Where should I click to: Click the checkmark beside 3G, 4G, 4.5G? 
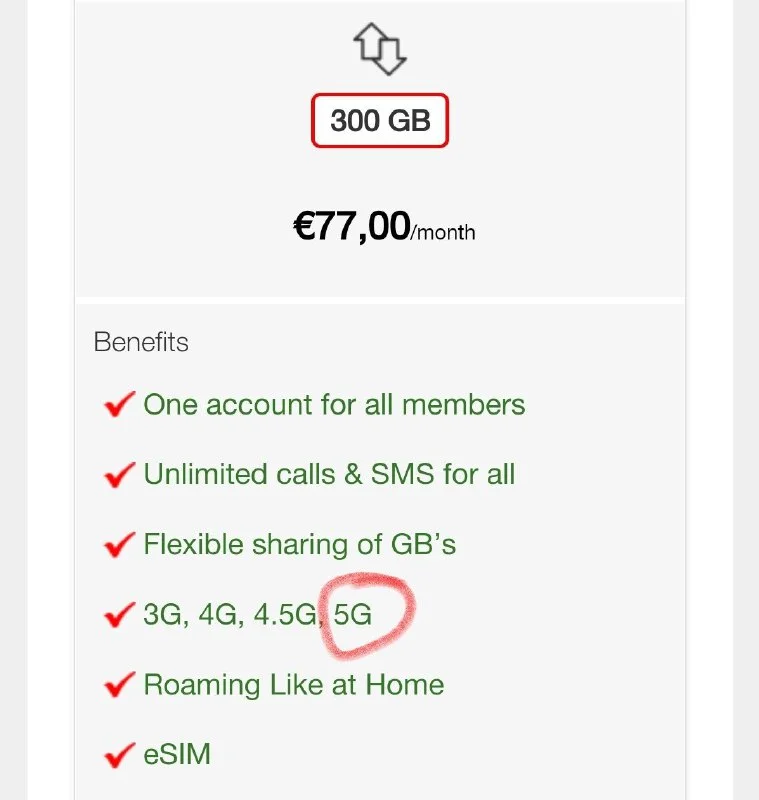pos(119,615)
